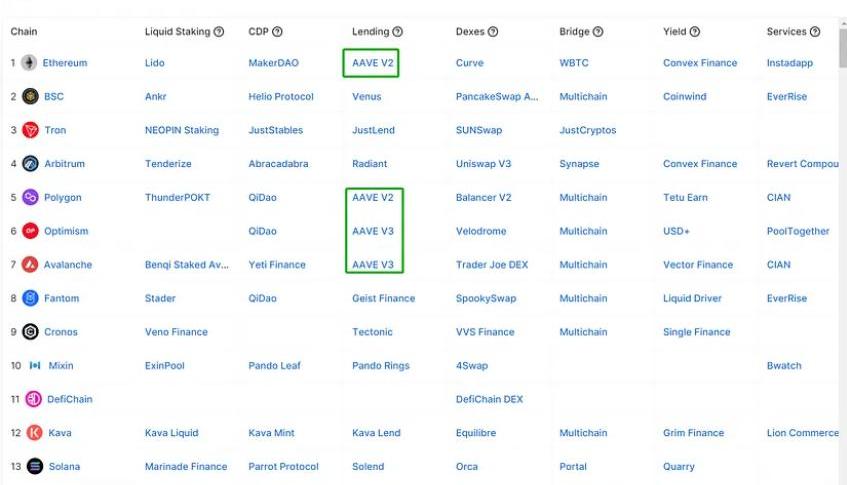Click the Tron chain logo icon
Viewport: 847px width, 485px height.
(30, 131)
